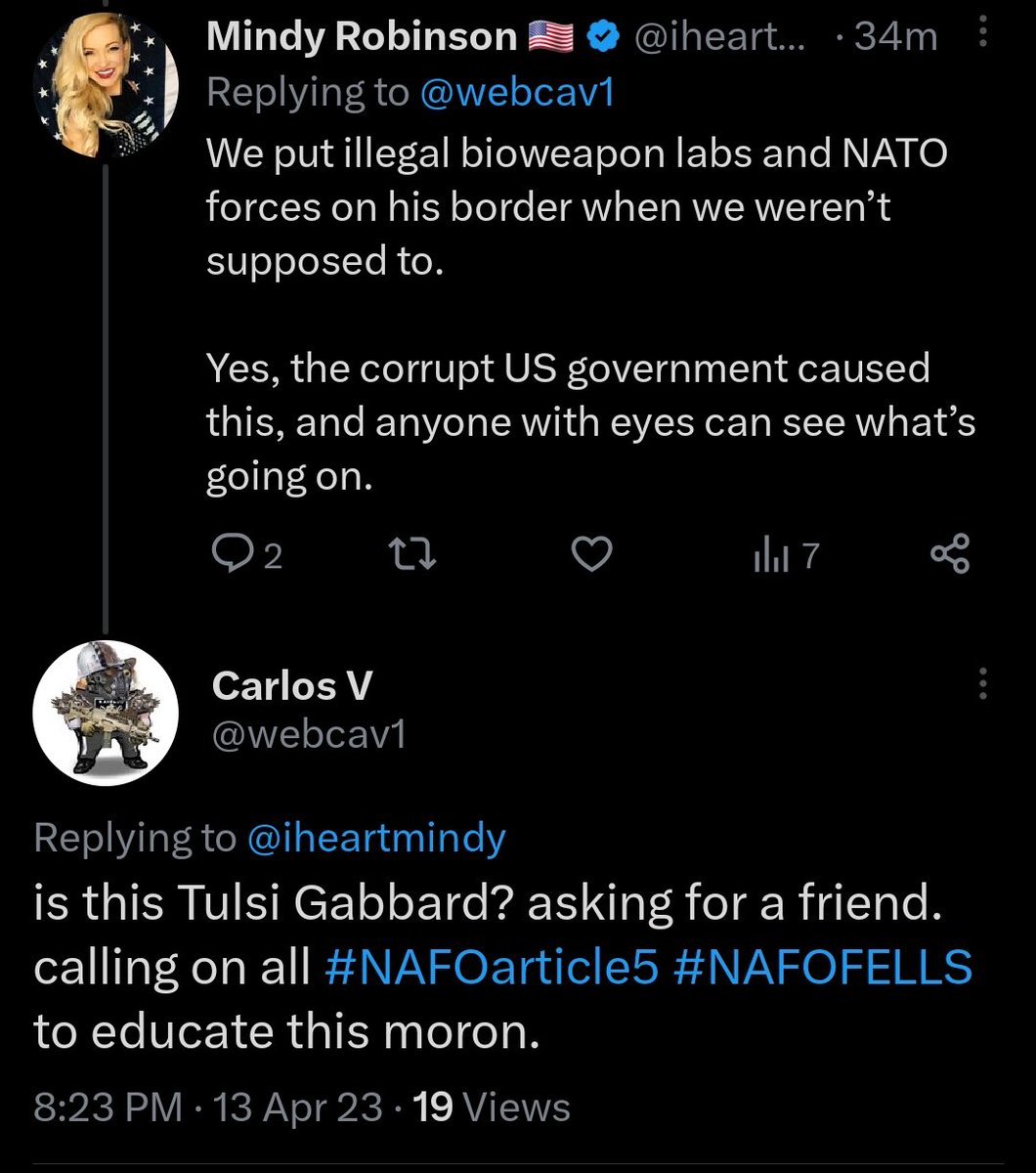
Task: Open reply icon on Mindy Robinson's tweet
Action: coord(232,555)
